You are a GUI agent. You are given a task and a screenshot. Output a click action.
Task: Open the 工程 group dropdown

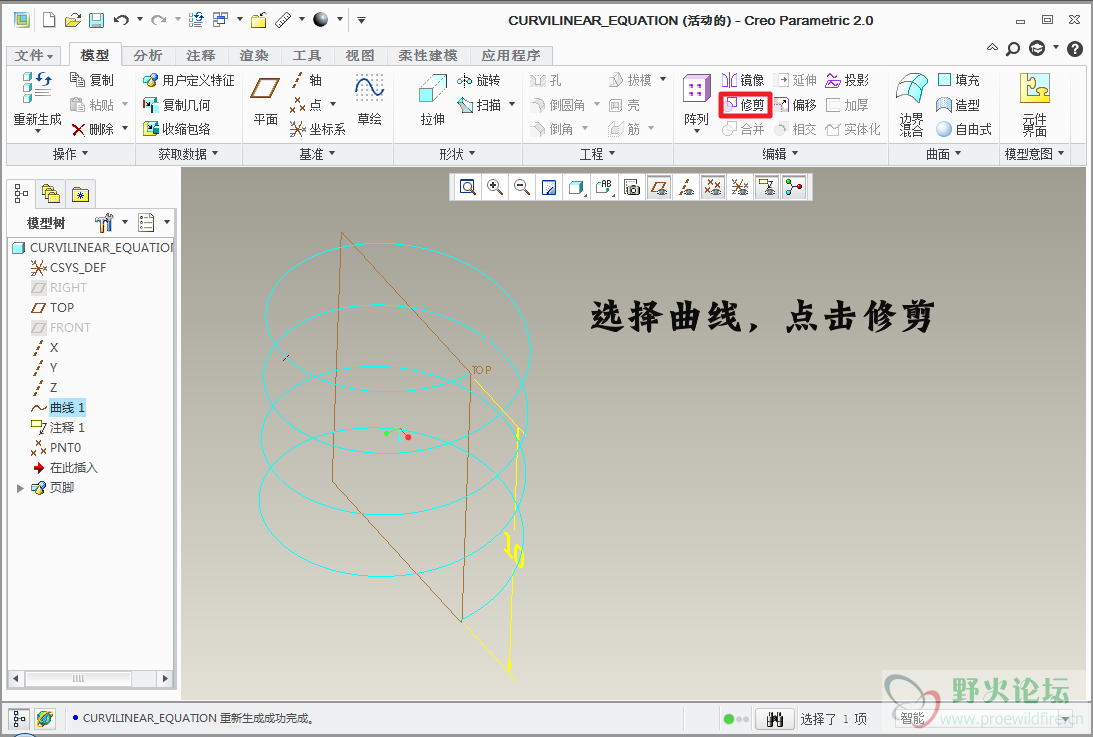597,154
